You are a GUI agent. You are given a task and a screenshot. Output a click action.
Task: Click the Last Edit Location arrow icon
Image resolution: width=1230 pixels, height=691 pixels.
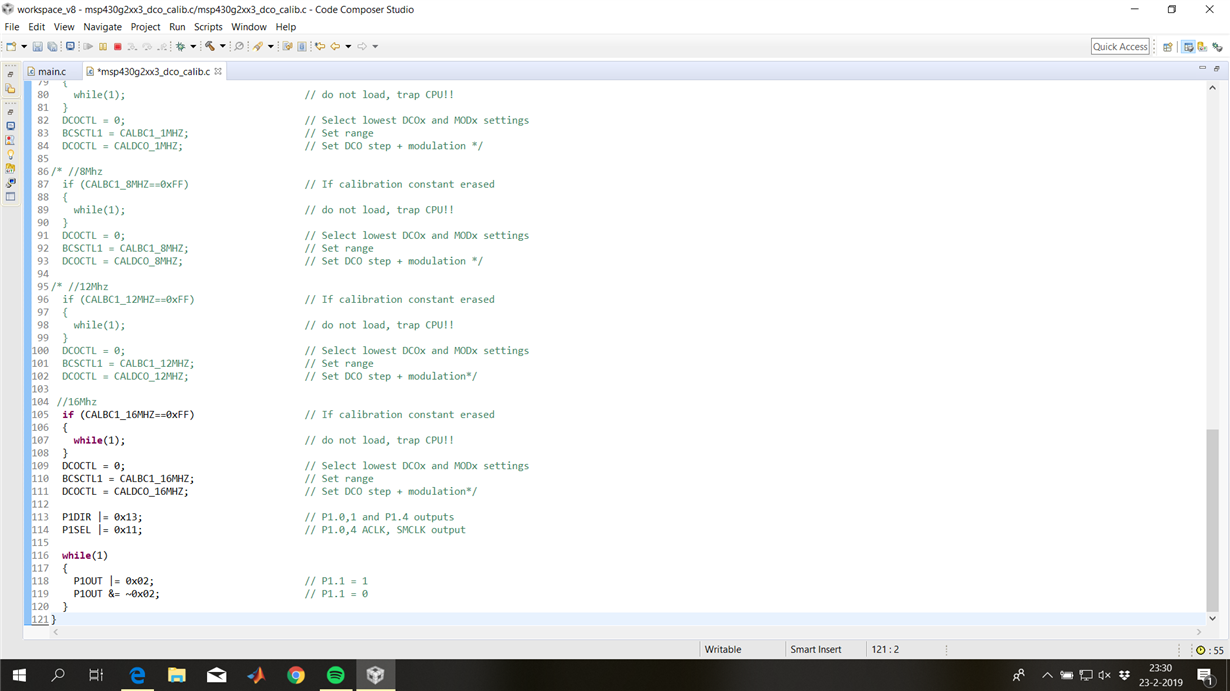[x=320, y=46]
